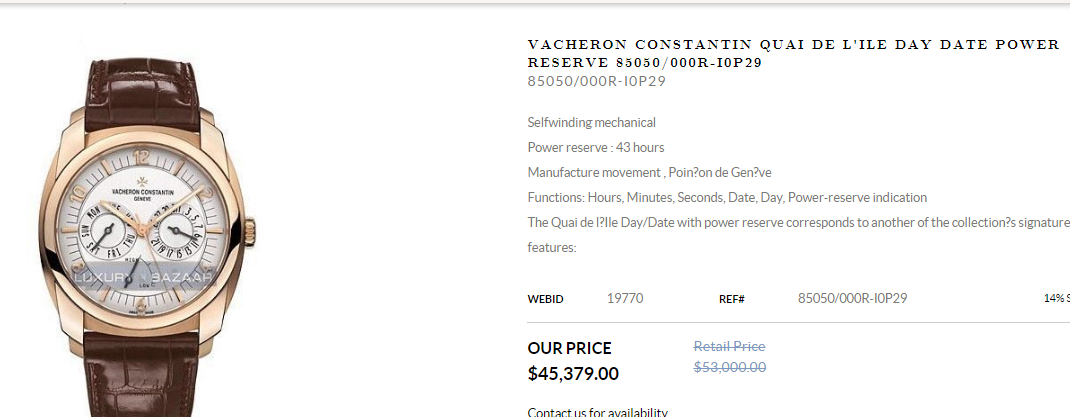
Task: Select the REF# label
Action: [731, 298]
